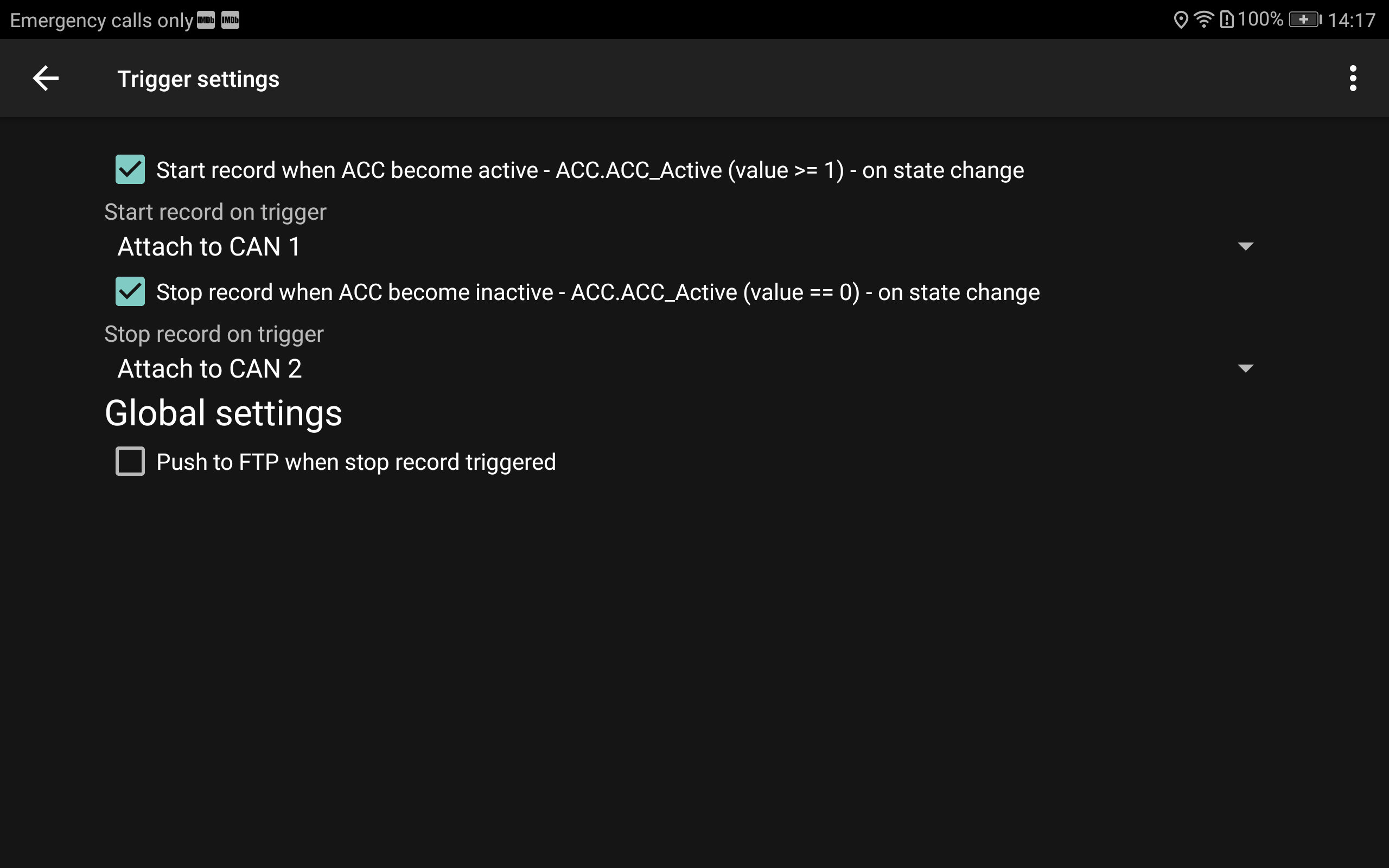This screenshot has height=868, width=1389.
Task: Tap the location pin status icon
Action: (1180, 20)
